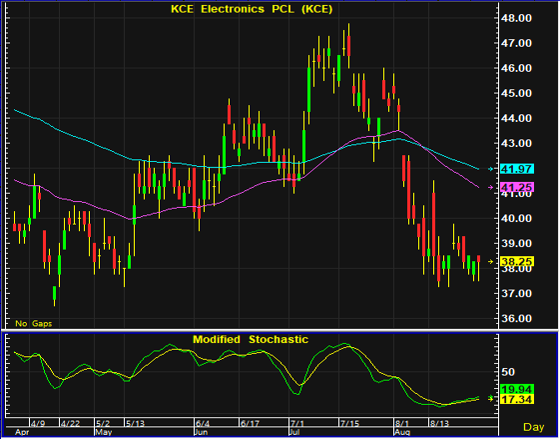Click the Jul month label
This screenshot has height=439, width=560.
pyautogui.click(x=296, y=432)
